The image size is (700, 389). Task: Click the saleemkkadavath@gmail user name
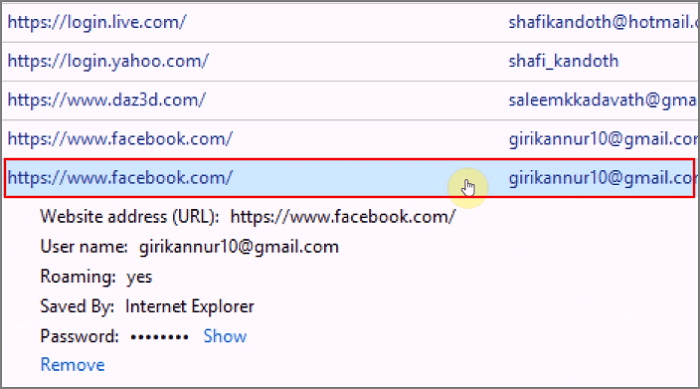point(604,100)
